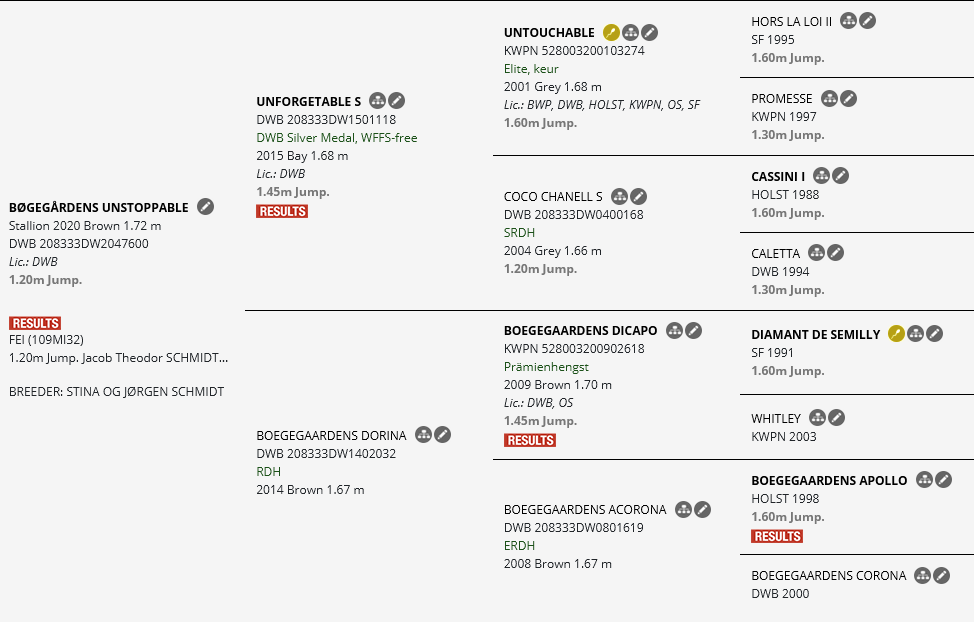Image resolution: width=974 pixels, height=622 pixels.
Task: Click the edit pencil beside PROMESSE
Action: 848,99
